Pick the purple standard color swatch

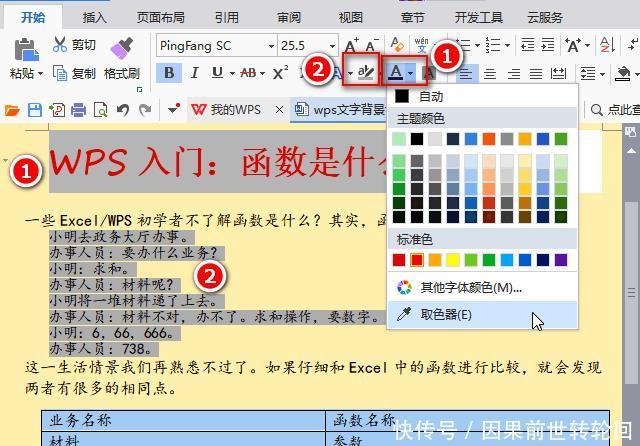(x=561, y=260)
